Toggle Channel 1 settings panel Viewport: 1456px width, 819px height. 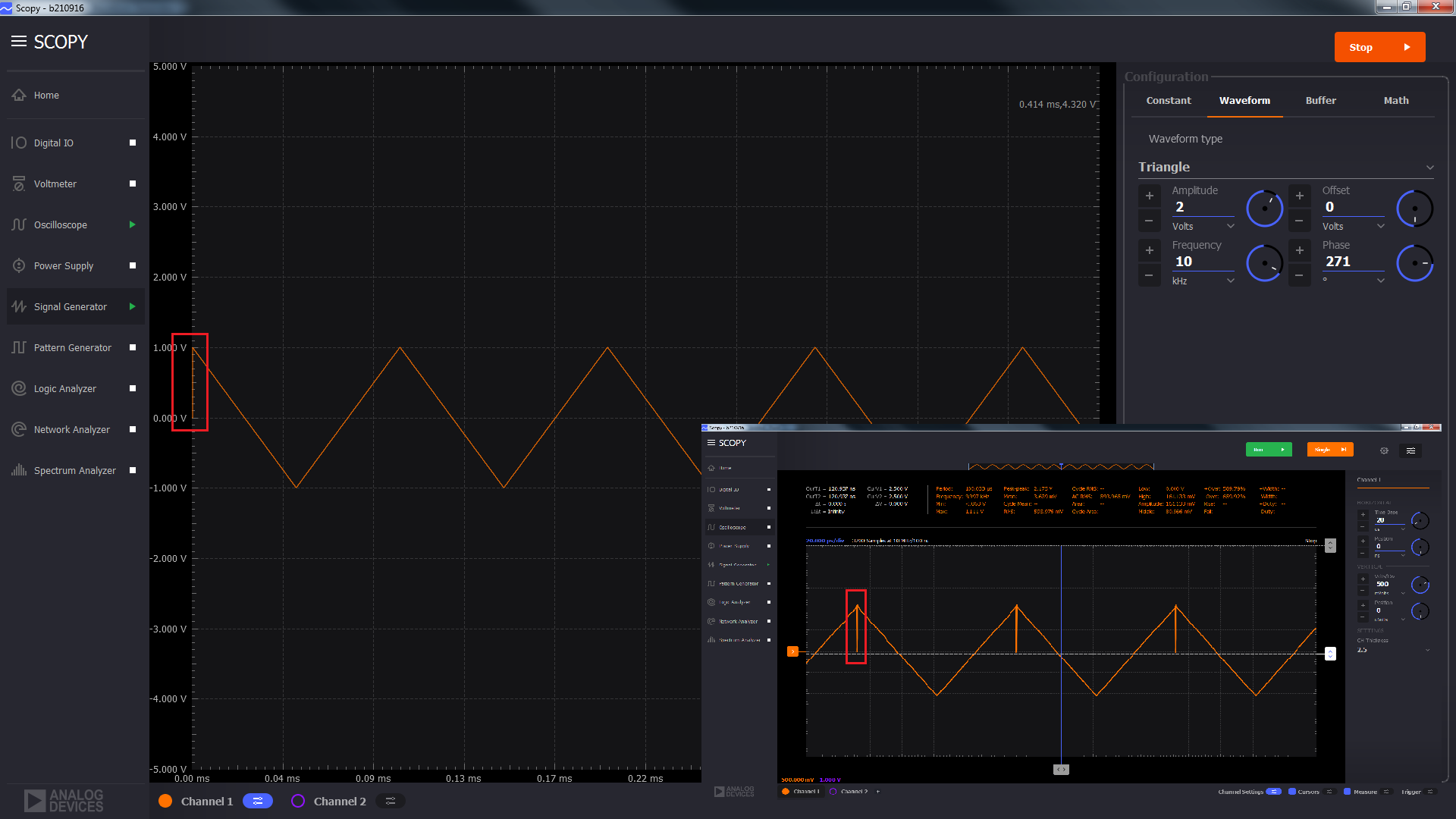[258, 801]
